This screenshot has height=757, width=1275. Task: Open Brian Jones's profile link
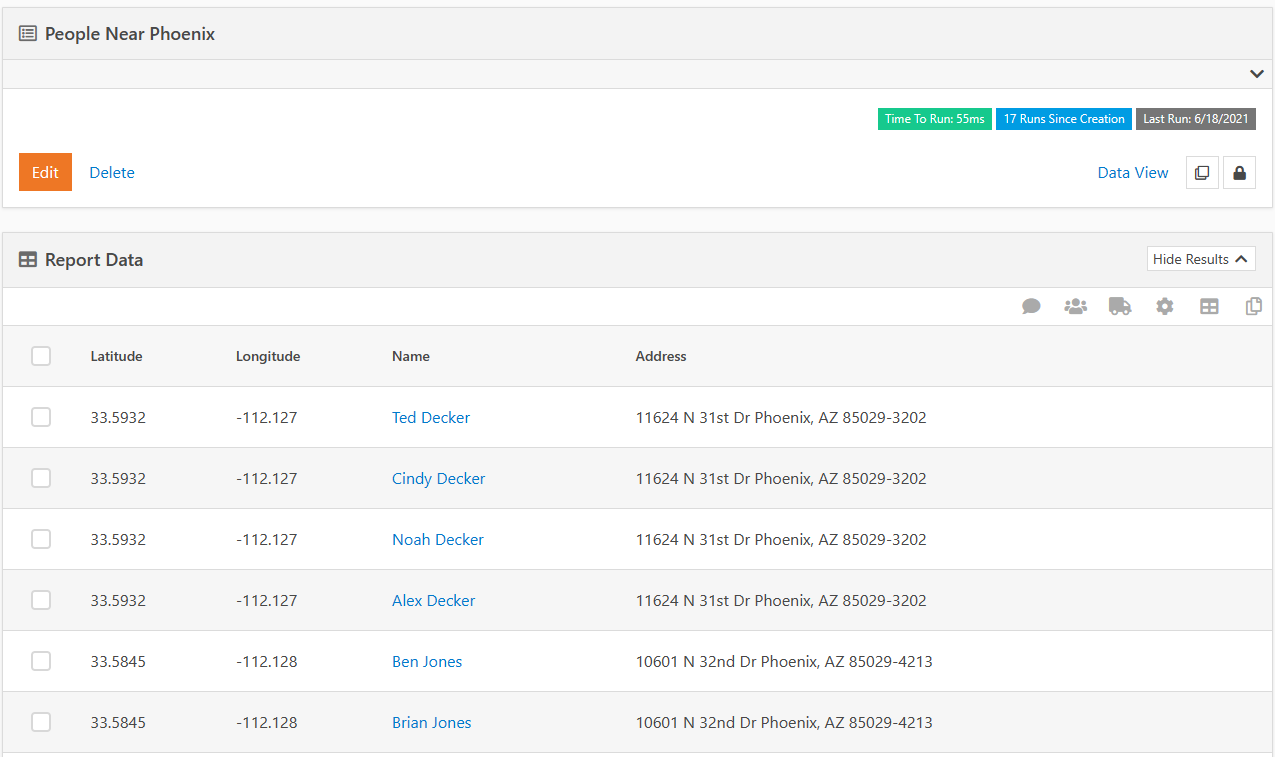(432, 722)
